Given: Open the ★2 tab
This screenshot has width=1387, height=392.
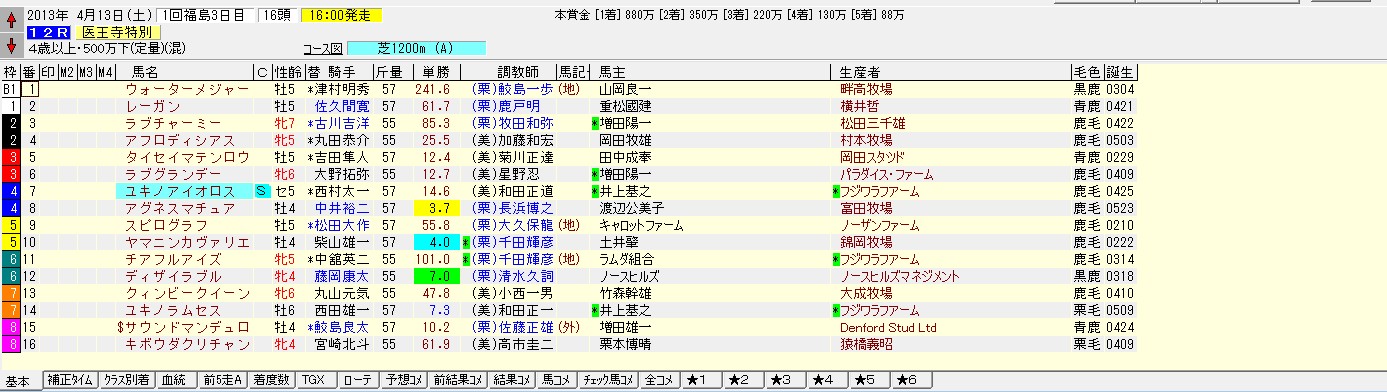Looking at the screenshot, I should (743, 381).
